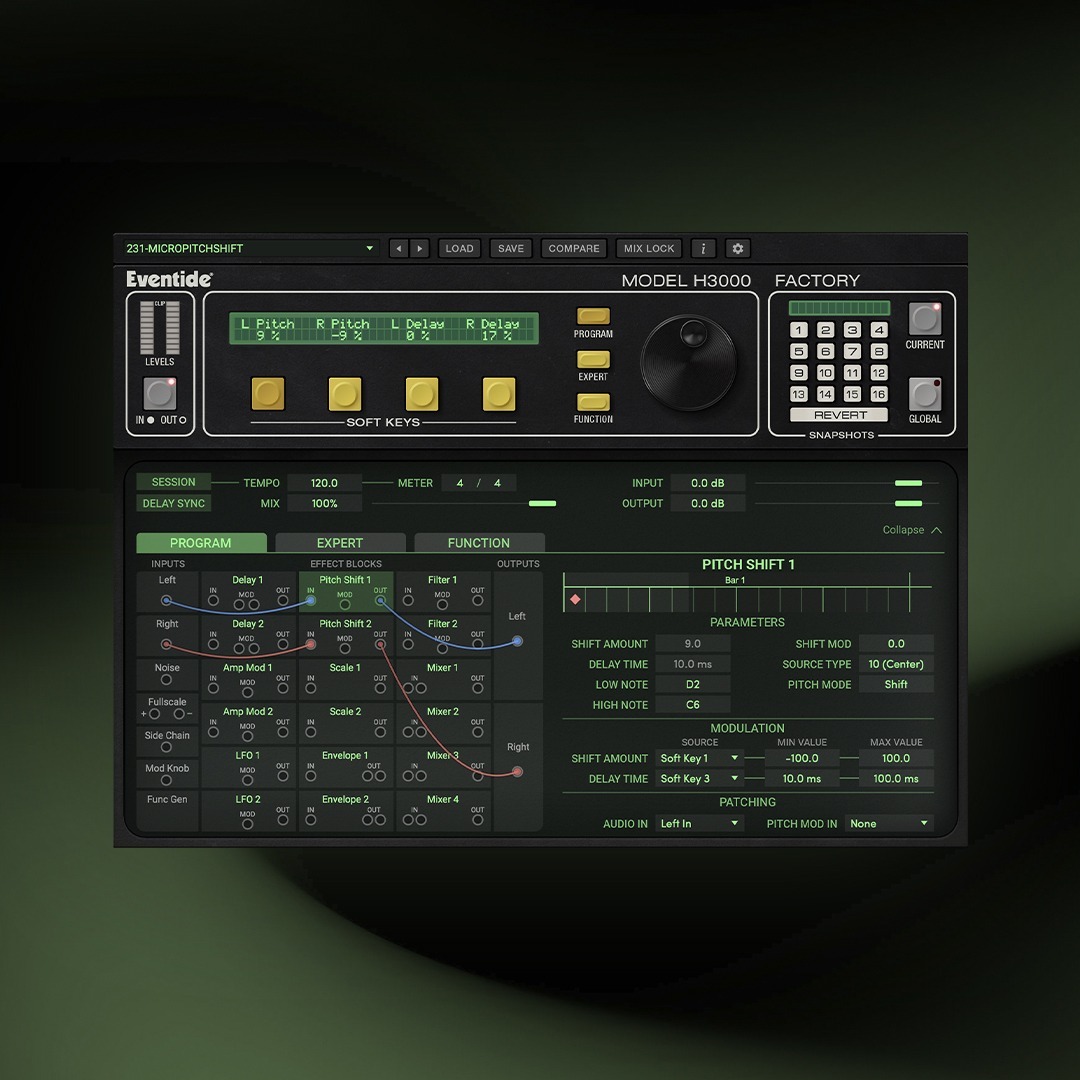The width and height of the screenshot is (1080, 1080).
Task: Switch the LEVELS meter between IN and OUT
Action: pyautogui.click(x=159, y=393)
